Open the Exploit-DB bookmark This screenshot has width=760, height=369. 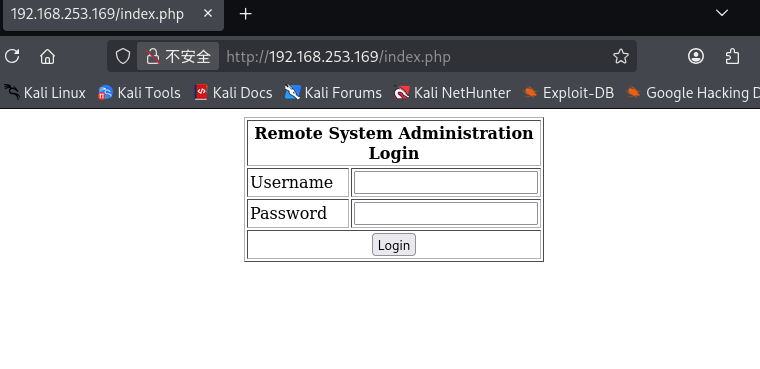pos(569,93)
